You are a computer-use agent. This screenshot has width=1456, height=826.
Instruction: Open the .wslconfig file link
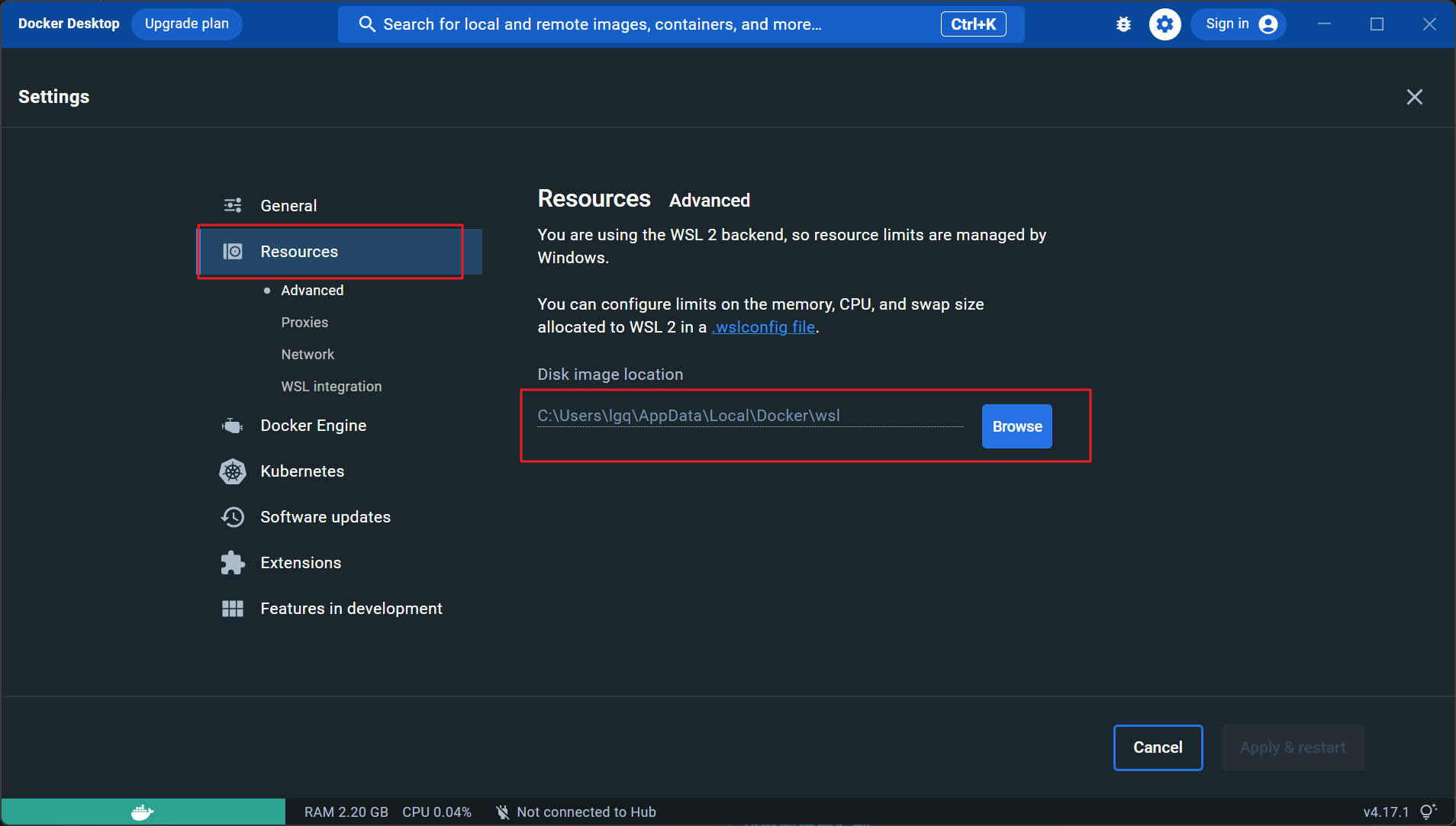tap(763, 327)
